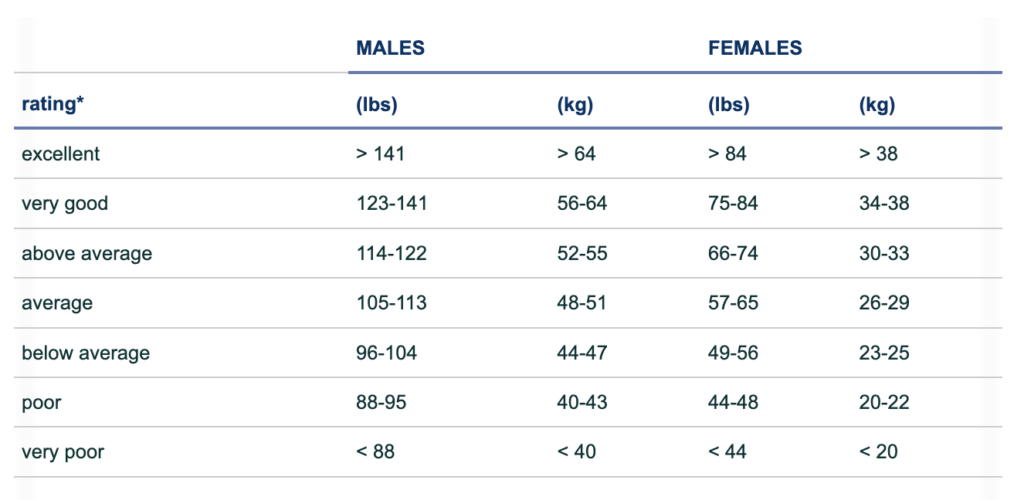Click the > 84 females lbs cell

[727, 154]
